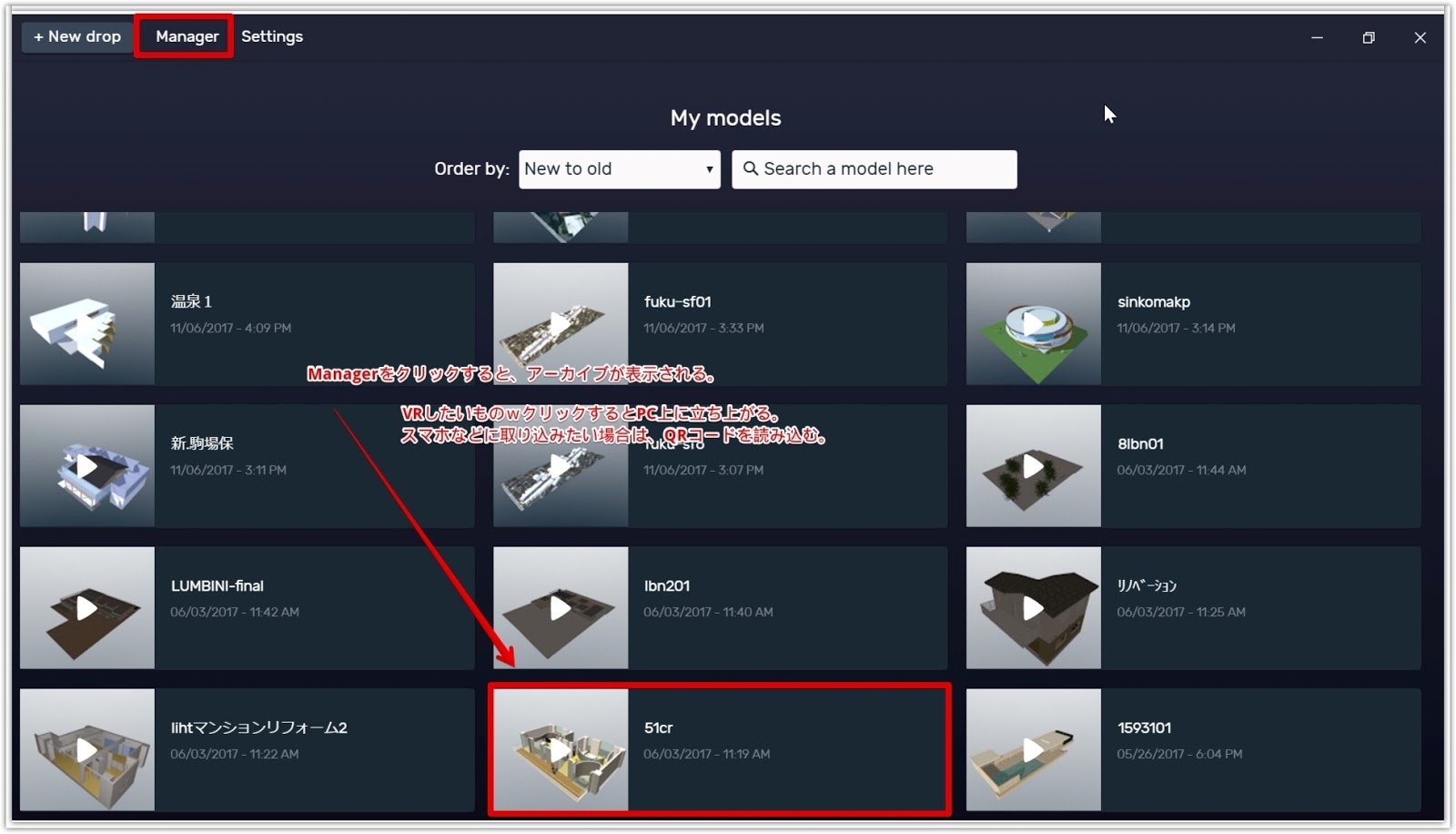Open the Manager tab
The image size is (1456, 834).
tap(187, 36)
